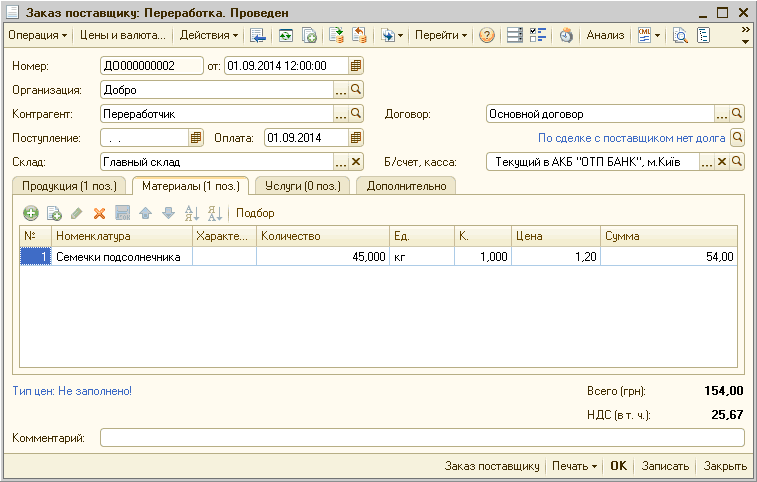The width and height of the screenshot is (757, 482).
Task: Click ellipsis button of Организация field
Action: [x=341, y=90]
